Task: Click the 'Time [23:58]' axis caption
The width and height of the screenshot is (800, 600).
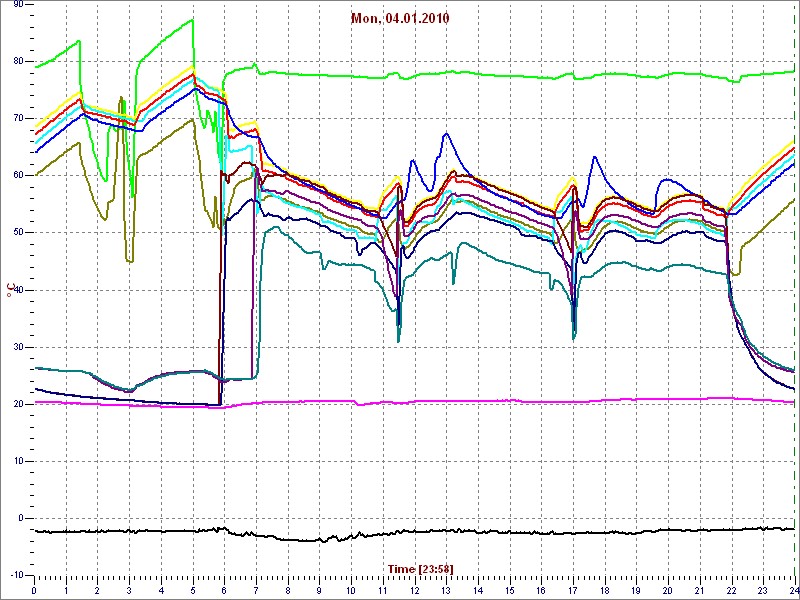Action: 420,568
